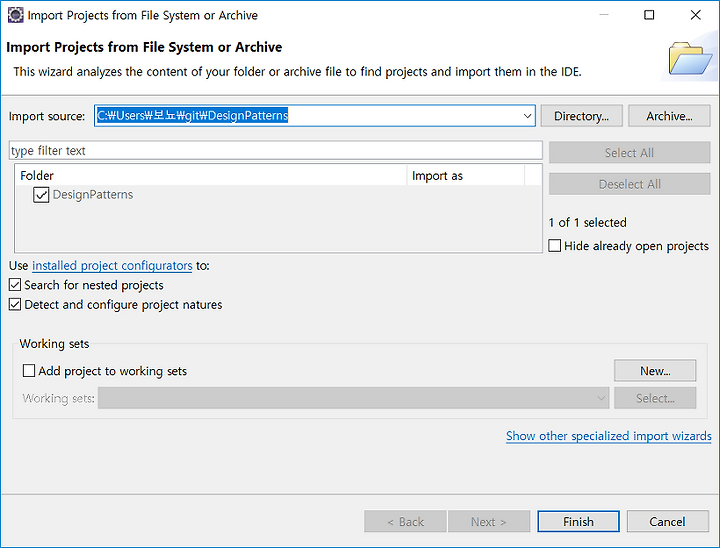Viewport: 720px width, 548px height.
Task: Open the disabled Working sets combo box
Action: point(353,398)
